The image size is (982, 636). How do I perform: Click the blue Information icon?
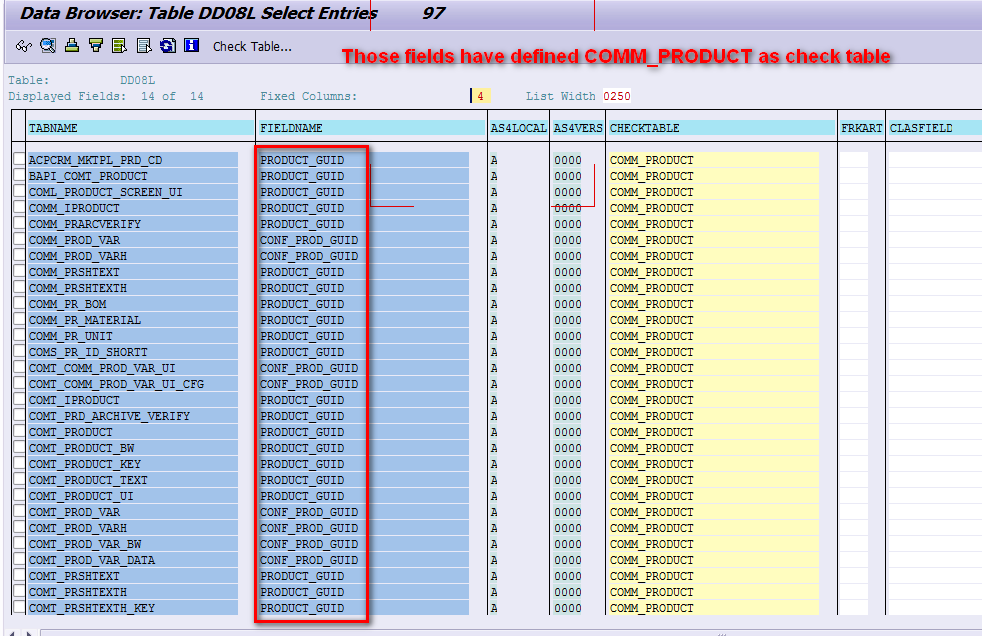coord(191,46)
